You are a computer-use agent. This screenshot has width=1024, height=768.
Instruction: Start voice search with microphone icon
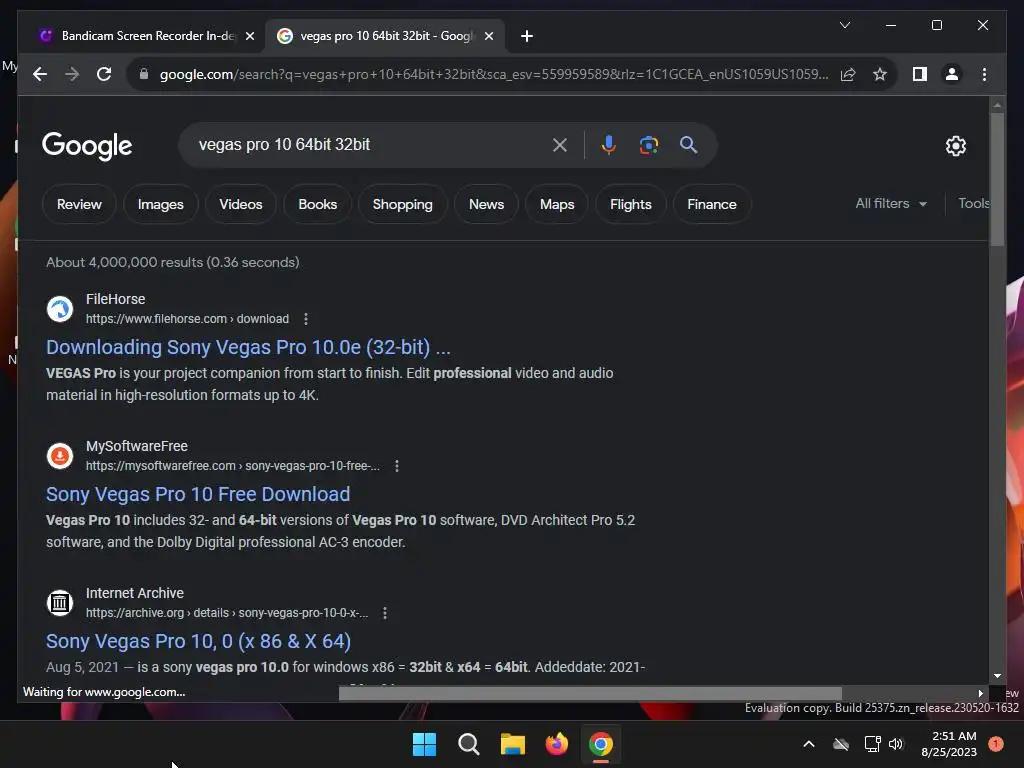point(609,145)
